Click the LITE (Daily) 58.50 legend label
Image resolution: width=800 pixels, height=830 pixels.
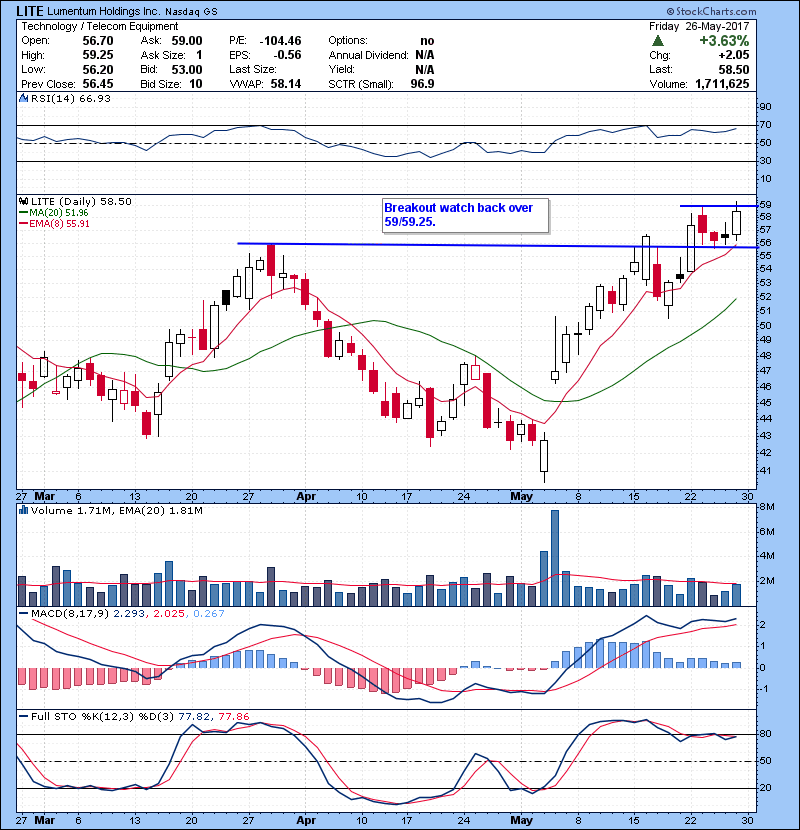click(81, 202)
